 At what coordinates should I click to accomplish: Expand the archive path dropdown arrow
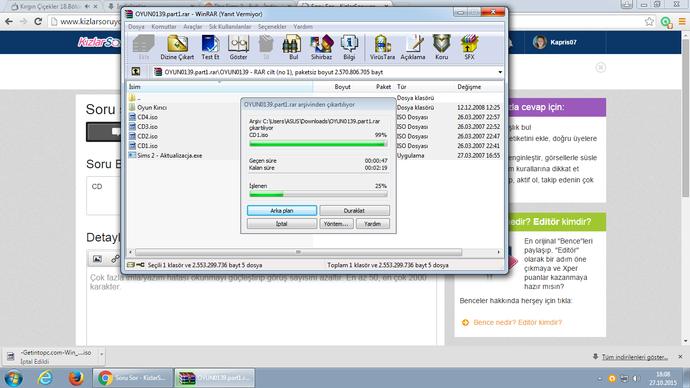500,72
